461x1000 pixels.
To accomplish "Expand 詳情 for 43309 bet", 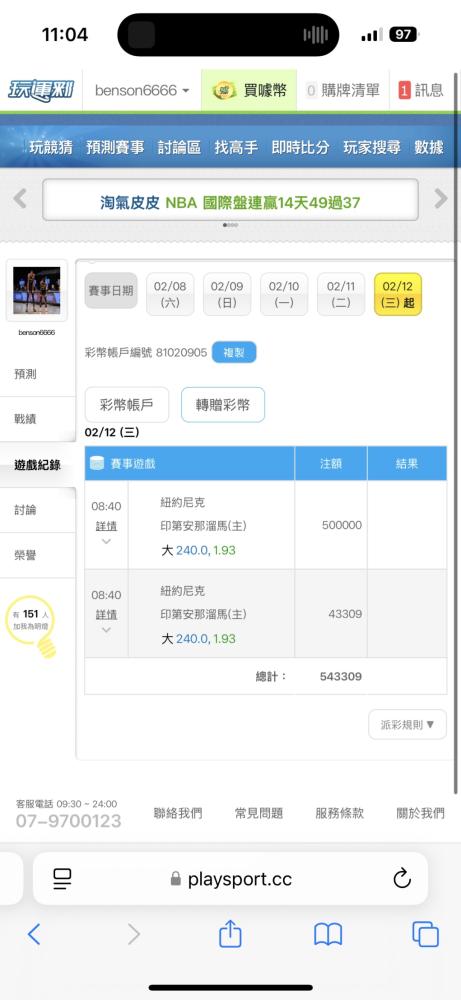I will click(x=106, y=622).
